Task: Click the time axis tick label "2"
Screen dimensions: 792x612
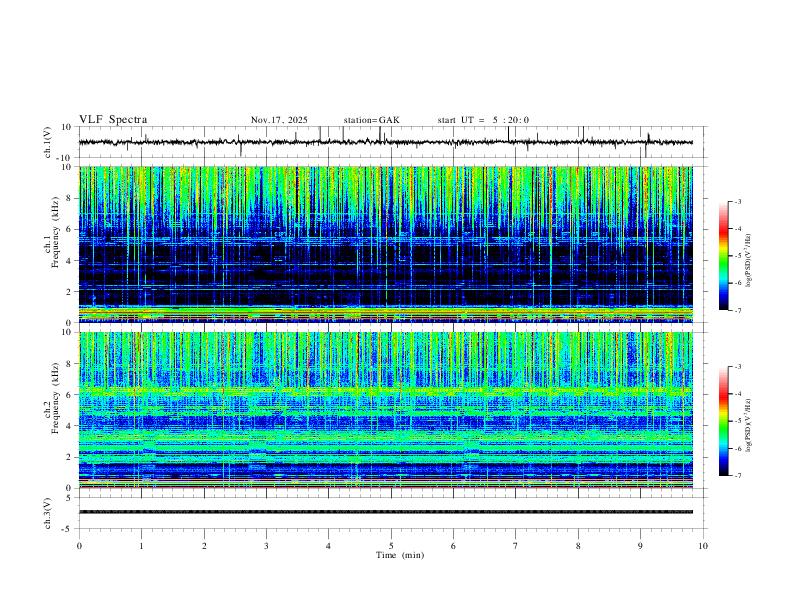Action: (204, 546)
